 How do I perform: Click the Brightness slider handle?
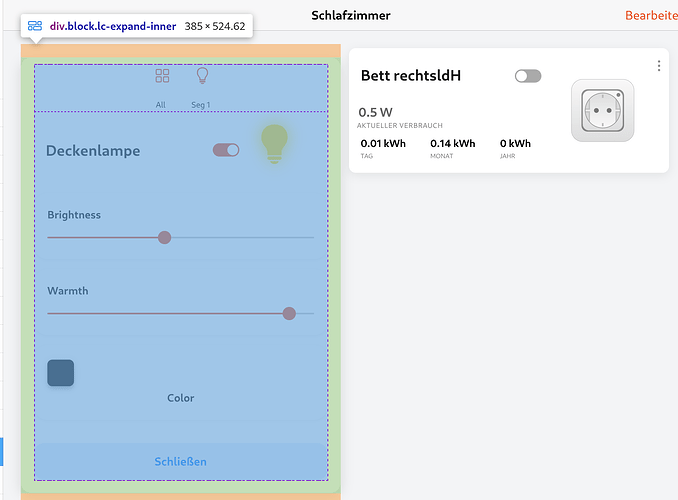[x=164, y=237]
